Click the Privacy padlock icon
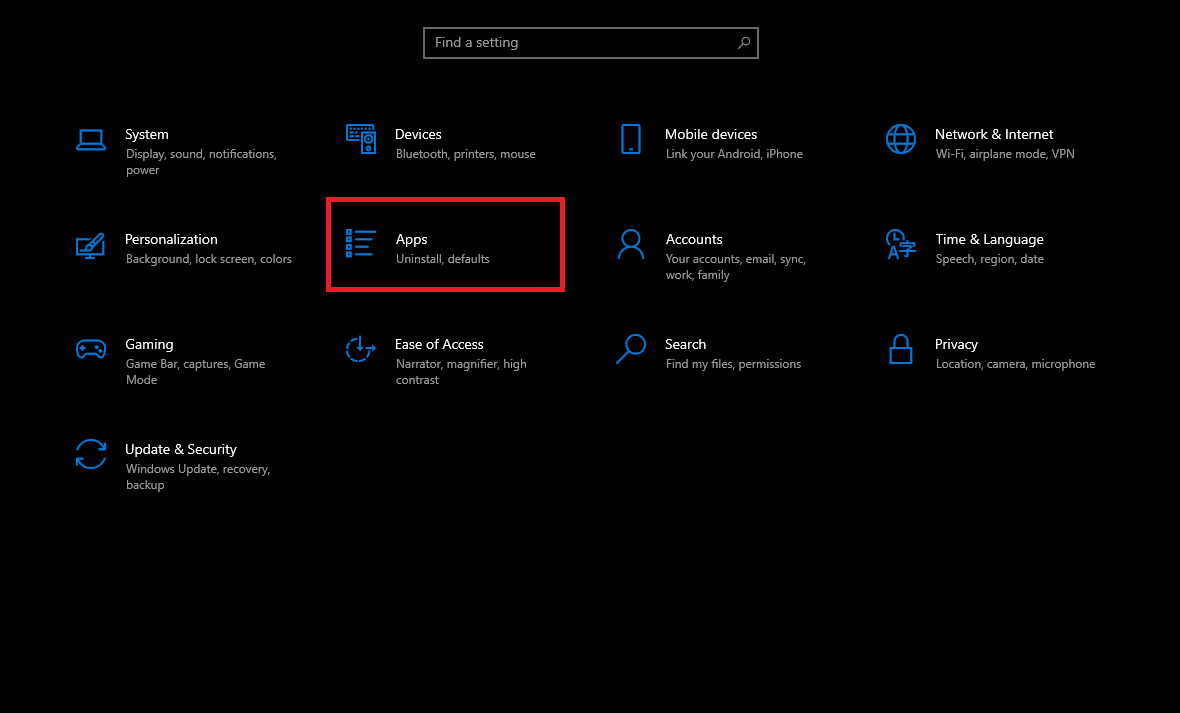This screenshot has height=713, width=1180. [x=901, y=349]
